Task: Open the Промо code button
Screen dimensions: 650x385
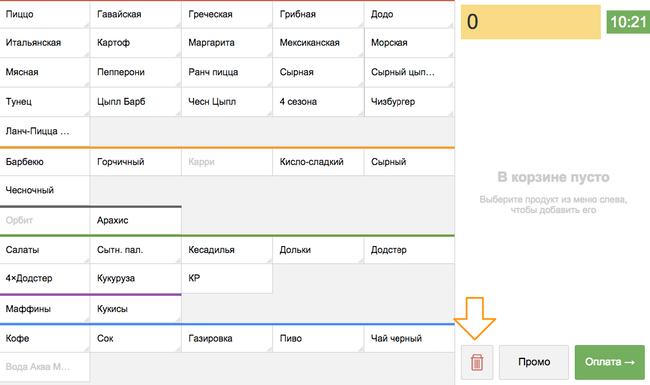Action: click(x=534, y=362)
